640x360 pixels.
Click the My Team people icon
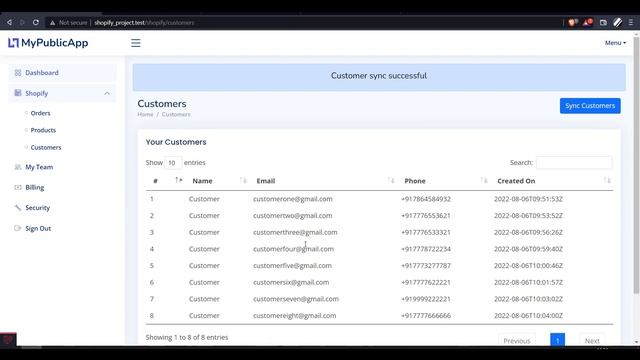tap(18, 167)
